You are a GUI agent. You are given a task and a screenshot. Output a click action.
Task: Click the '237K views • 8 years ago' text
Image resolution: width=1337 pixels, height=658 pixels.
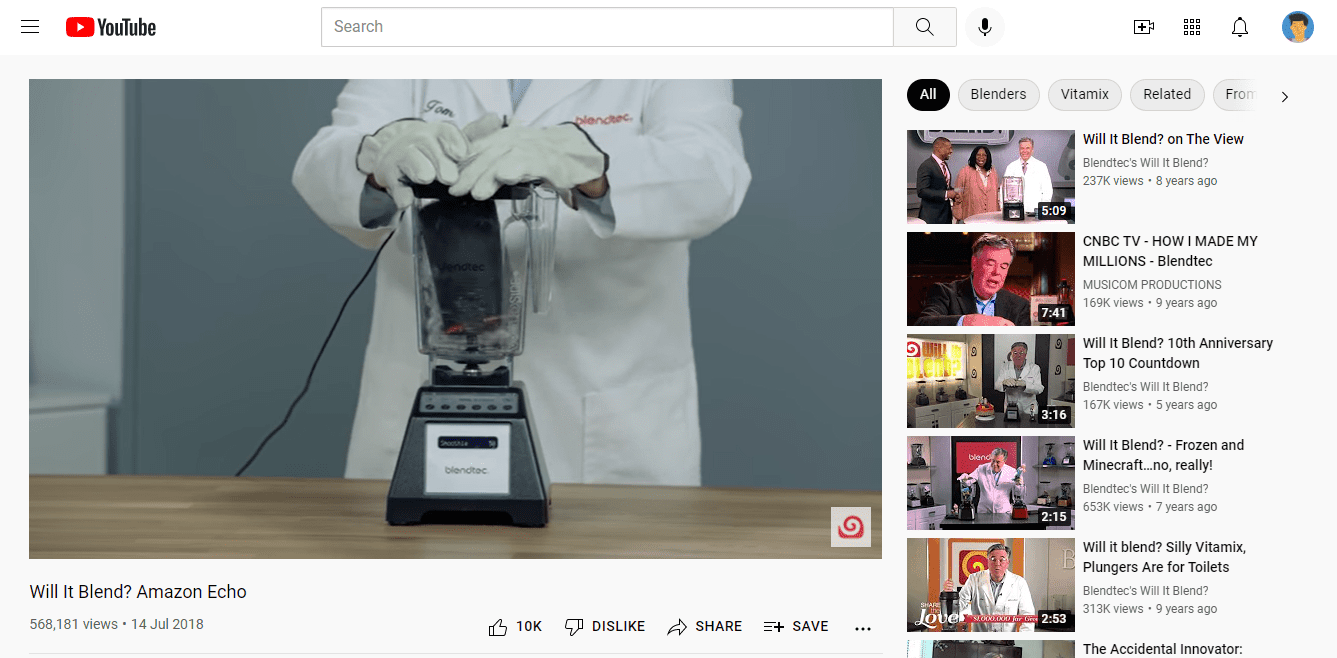[x=1150, y=181]
